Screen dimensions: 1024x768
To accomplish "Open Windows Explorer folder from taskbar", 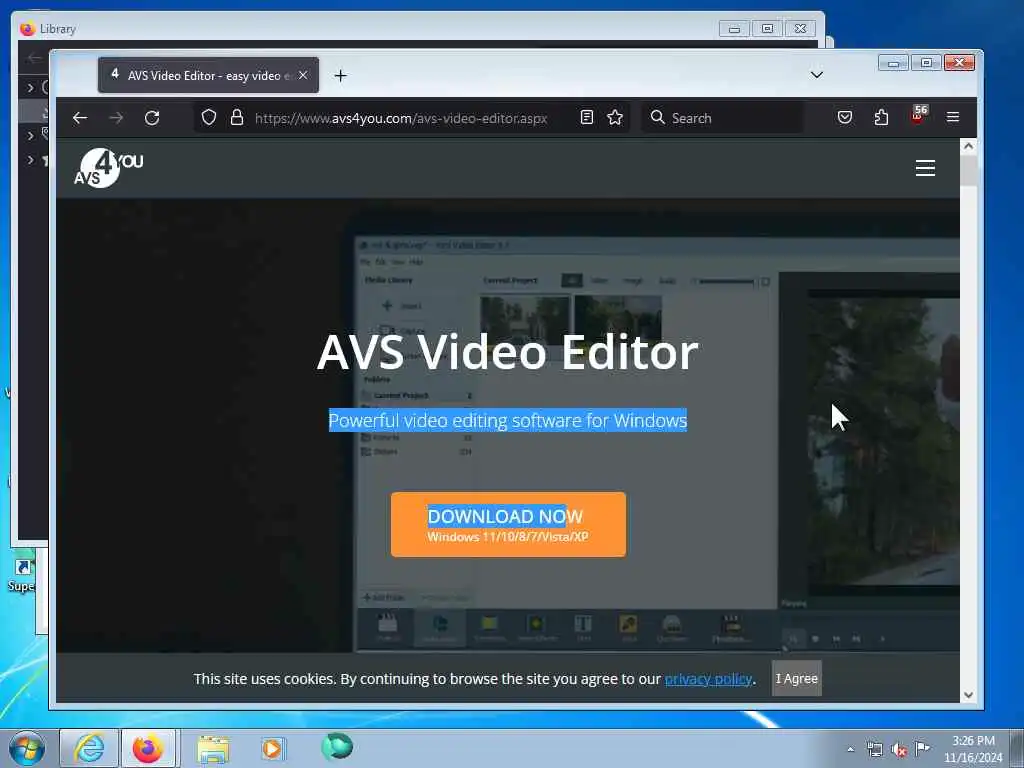I will [213, 748].
